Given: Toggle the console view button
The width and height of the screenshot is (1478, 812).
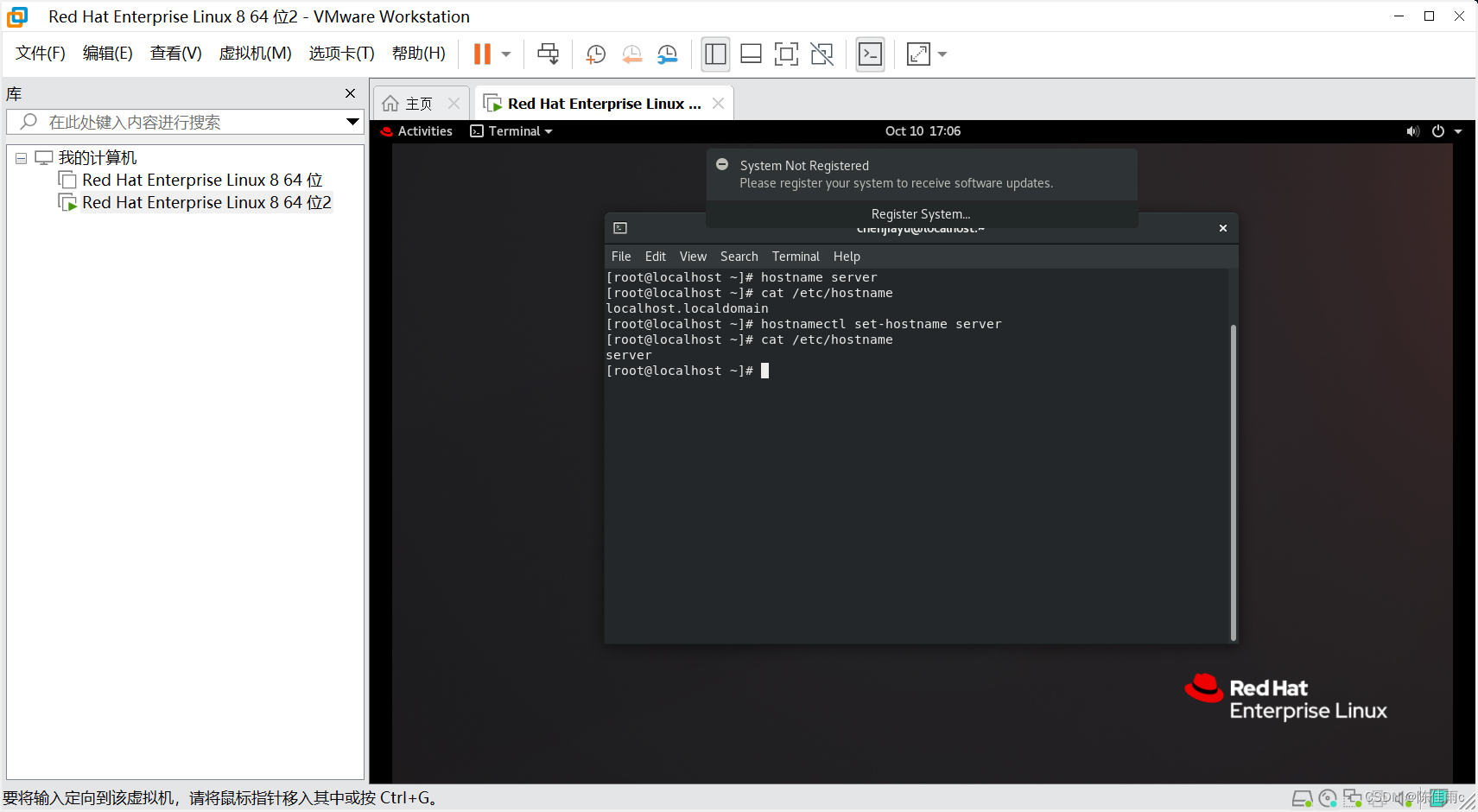Looking at the screenshot, I should click(870, 54).
